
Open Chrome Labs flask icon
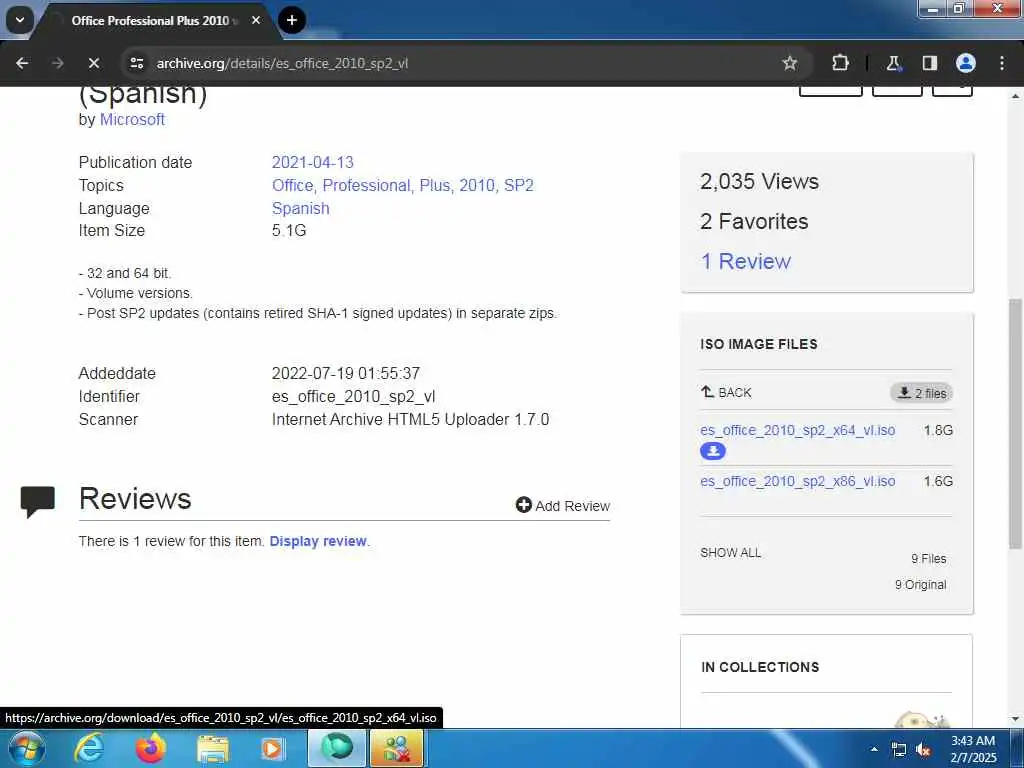(893, 63)
